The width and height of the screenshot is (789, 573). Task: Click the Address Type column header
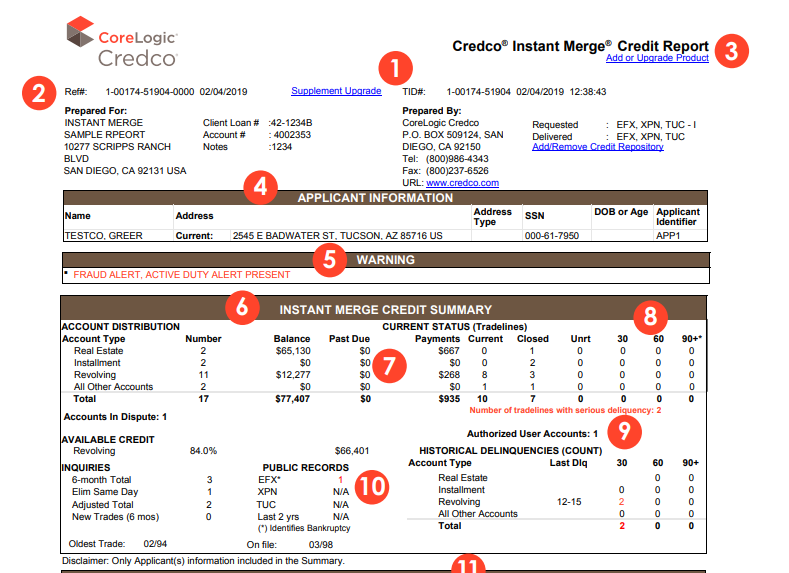tap(493, 217)
